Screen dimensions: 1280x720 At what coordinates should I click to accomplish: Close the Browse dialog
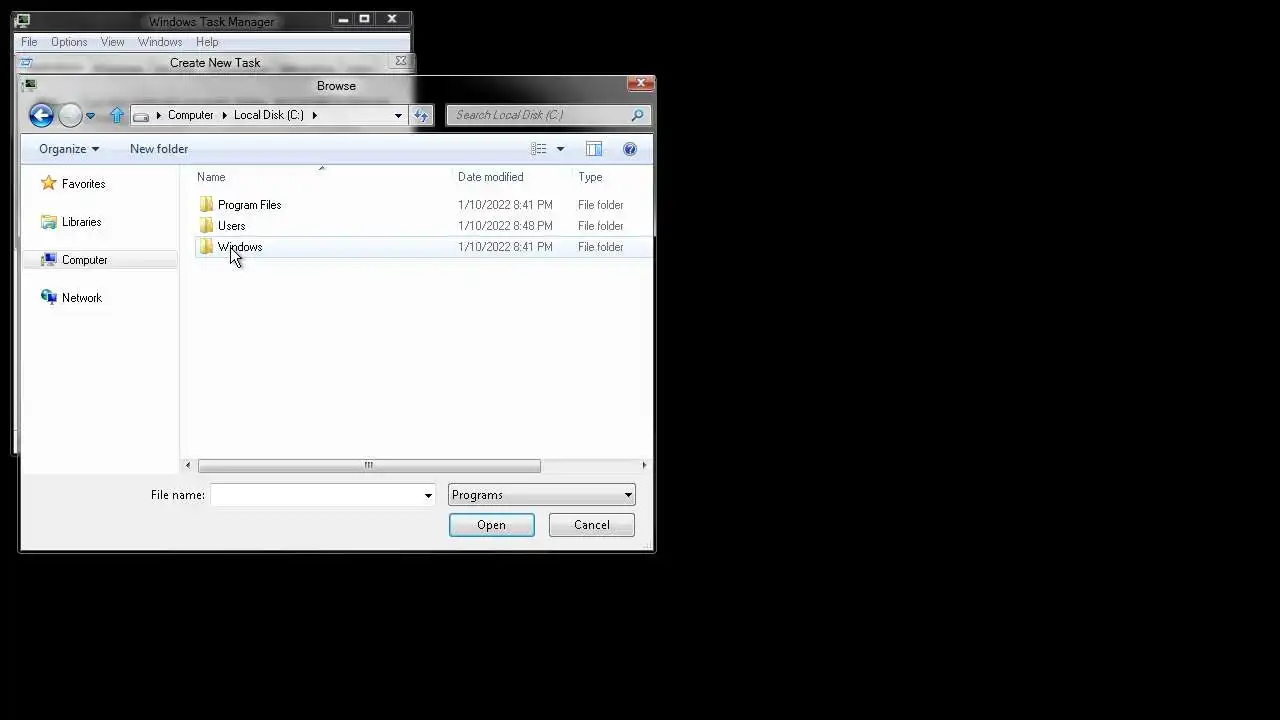click(x=641, y=84)
